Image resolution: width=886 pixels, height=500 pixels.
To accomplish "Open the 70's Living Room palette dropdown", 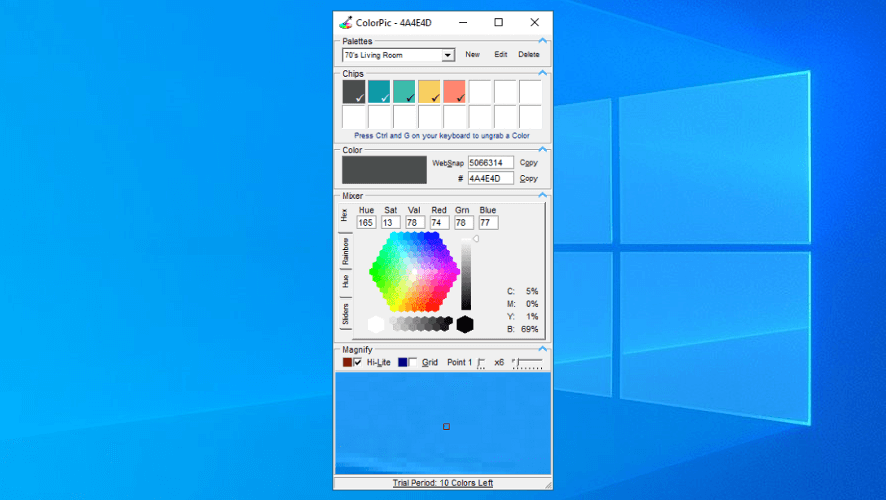I will point(448,55).
